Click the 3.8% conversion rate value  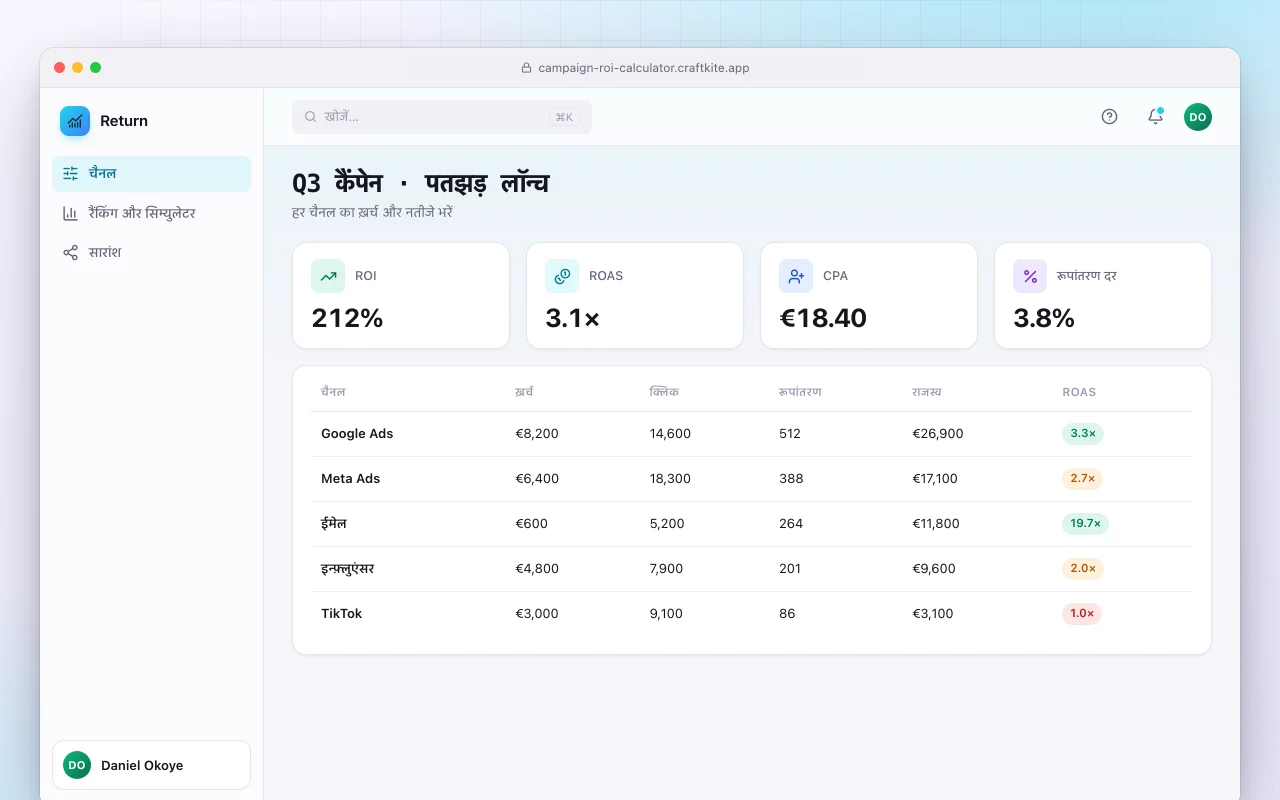1044,318
